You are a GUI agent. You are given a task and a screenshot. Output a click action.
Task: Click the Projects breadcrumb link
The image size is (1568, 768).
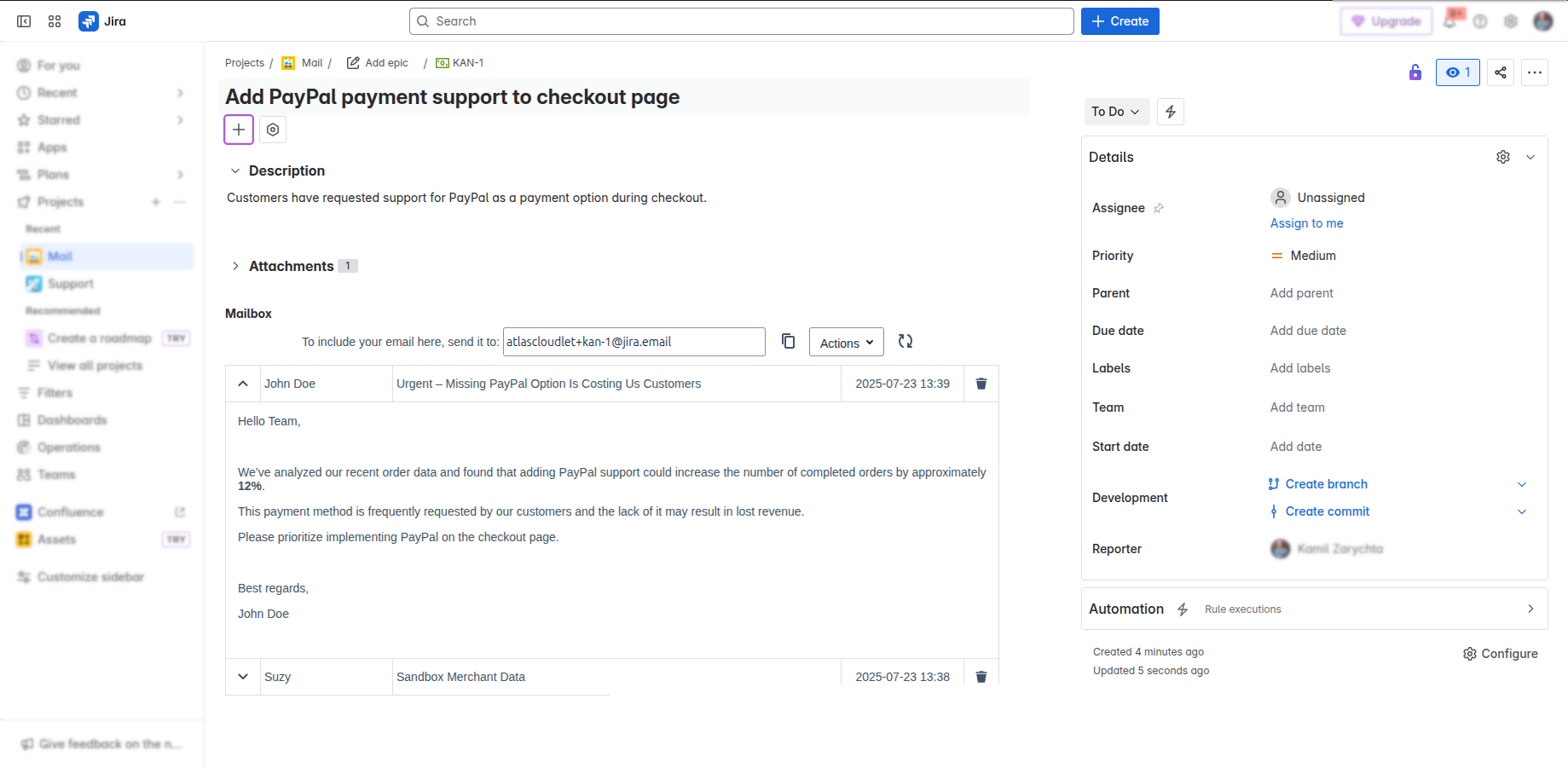tap(245, 63)
